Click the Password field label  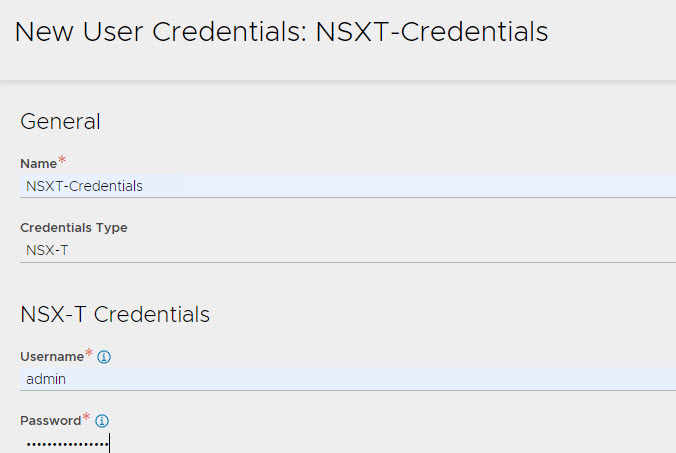(x=50, y=421)
